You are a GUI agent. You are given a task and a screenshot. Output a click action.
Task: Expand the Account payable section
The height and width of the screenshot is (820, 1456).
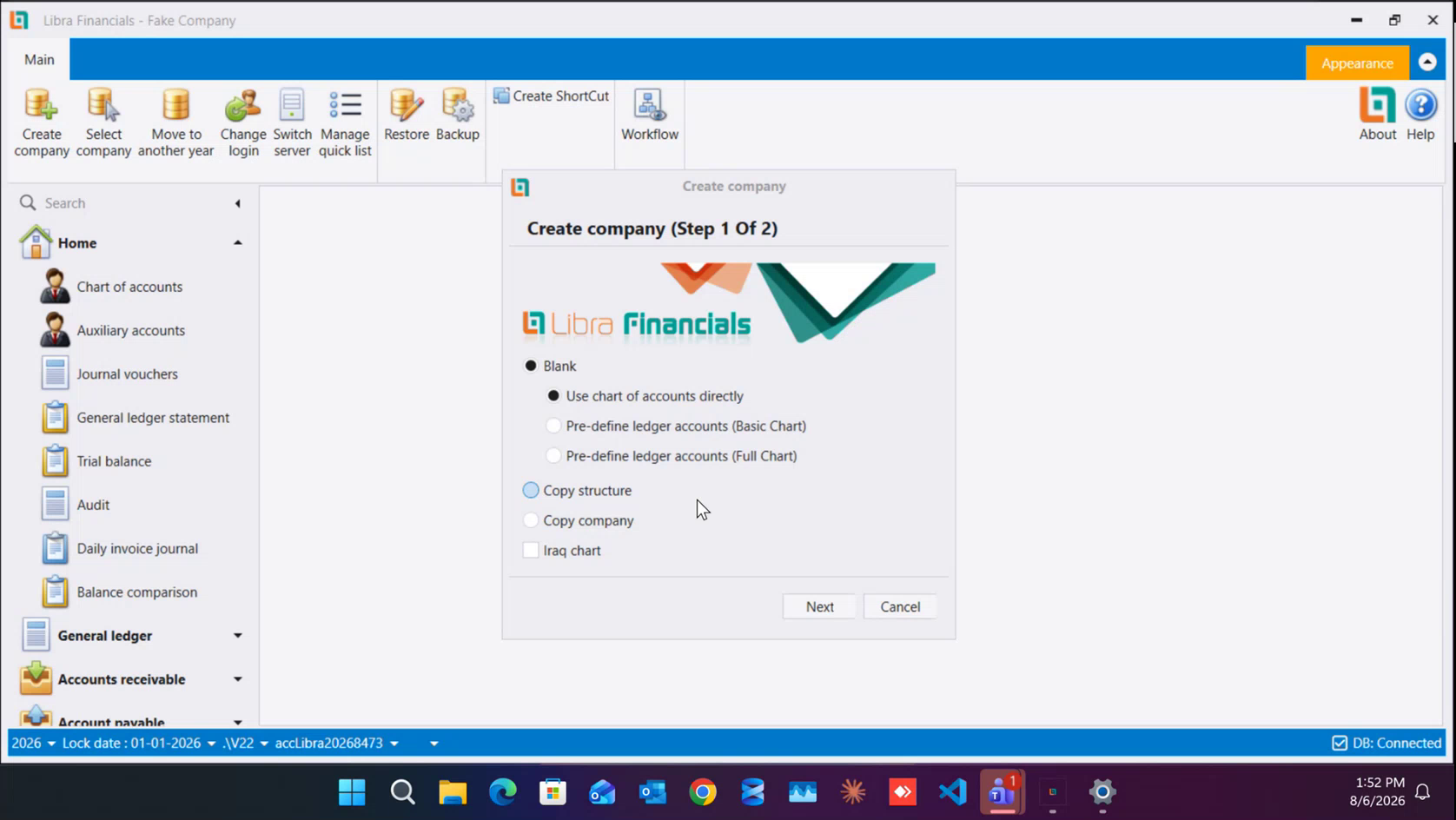click(x=237, y=722)
